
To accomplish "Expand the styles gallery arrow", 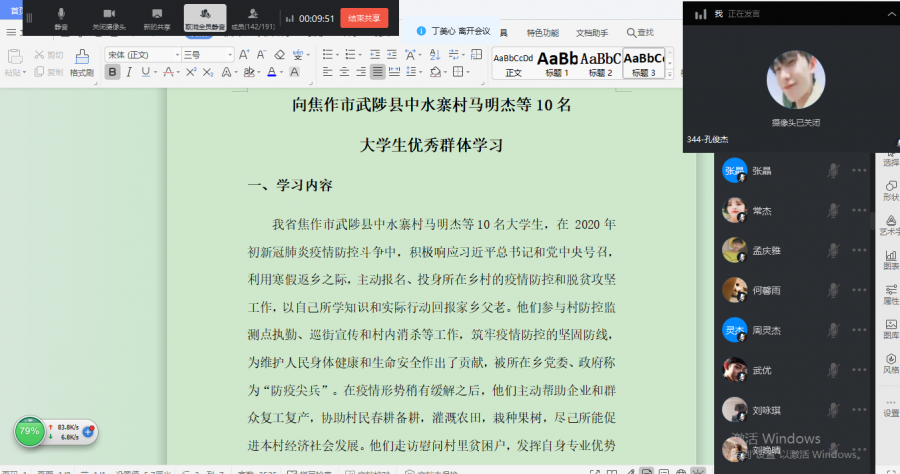I will (669, 74).
